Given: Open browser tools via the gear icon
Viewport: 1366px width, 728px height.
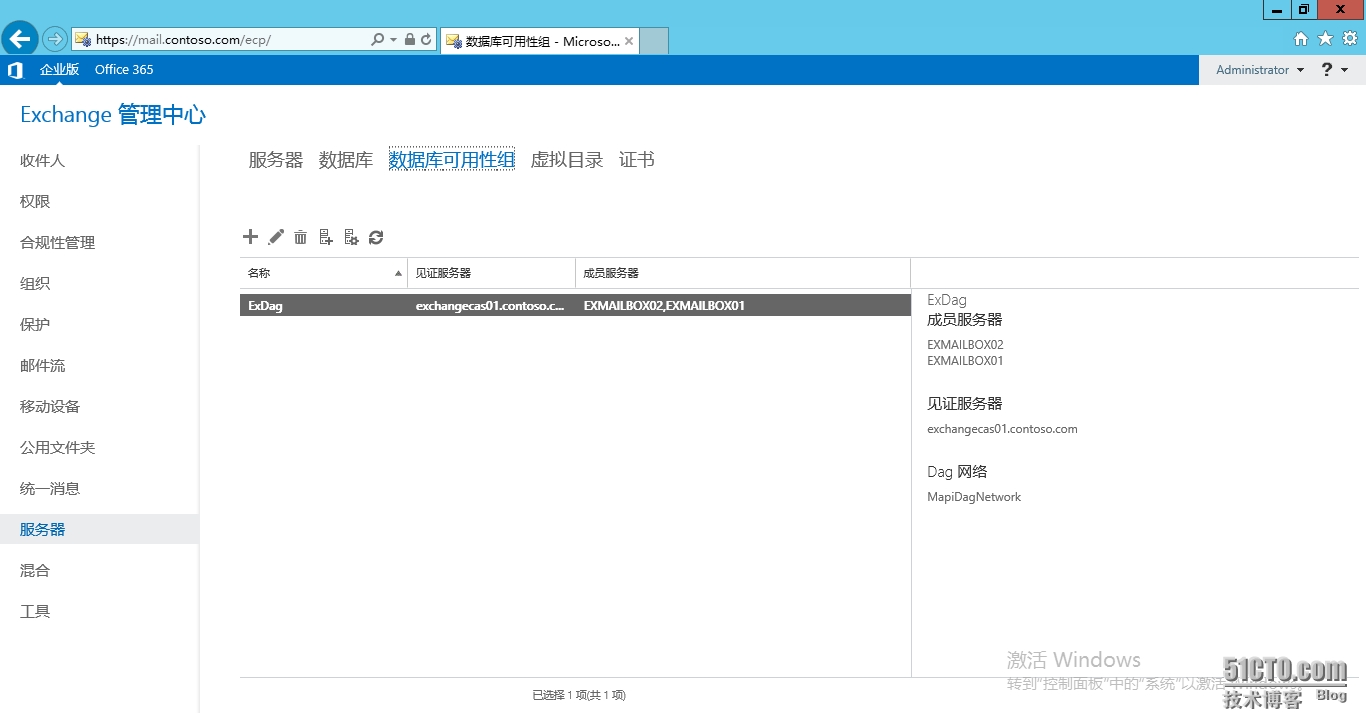Looking at the screenshot, I should tap(1350, 38).
